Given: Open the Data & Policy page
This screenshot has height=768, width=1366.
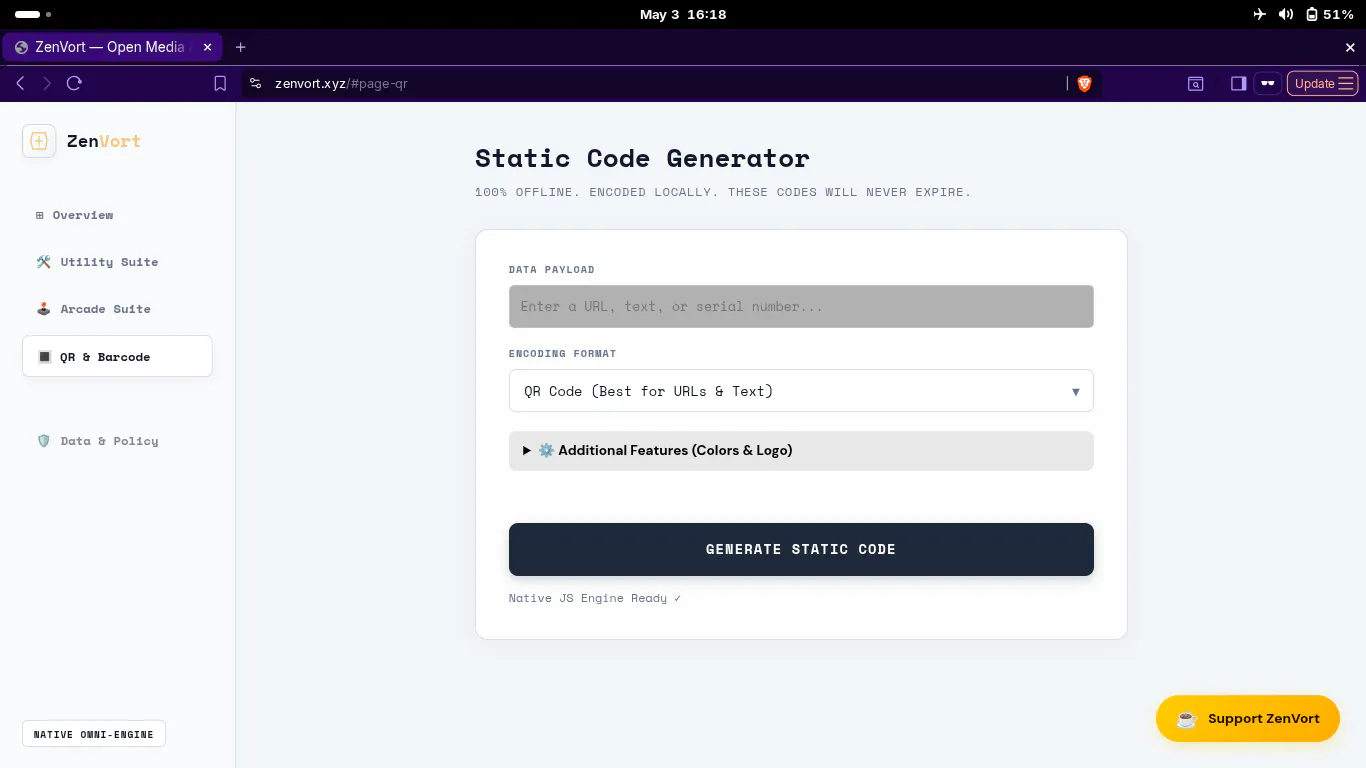Looking at the screenshot, I should point(118,441).
